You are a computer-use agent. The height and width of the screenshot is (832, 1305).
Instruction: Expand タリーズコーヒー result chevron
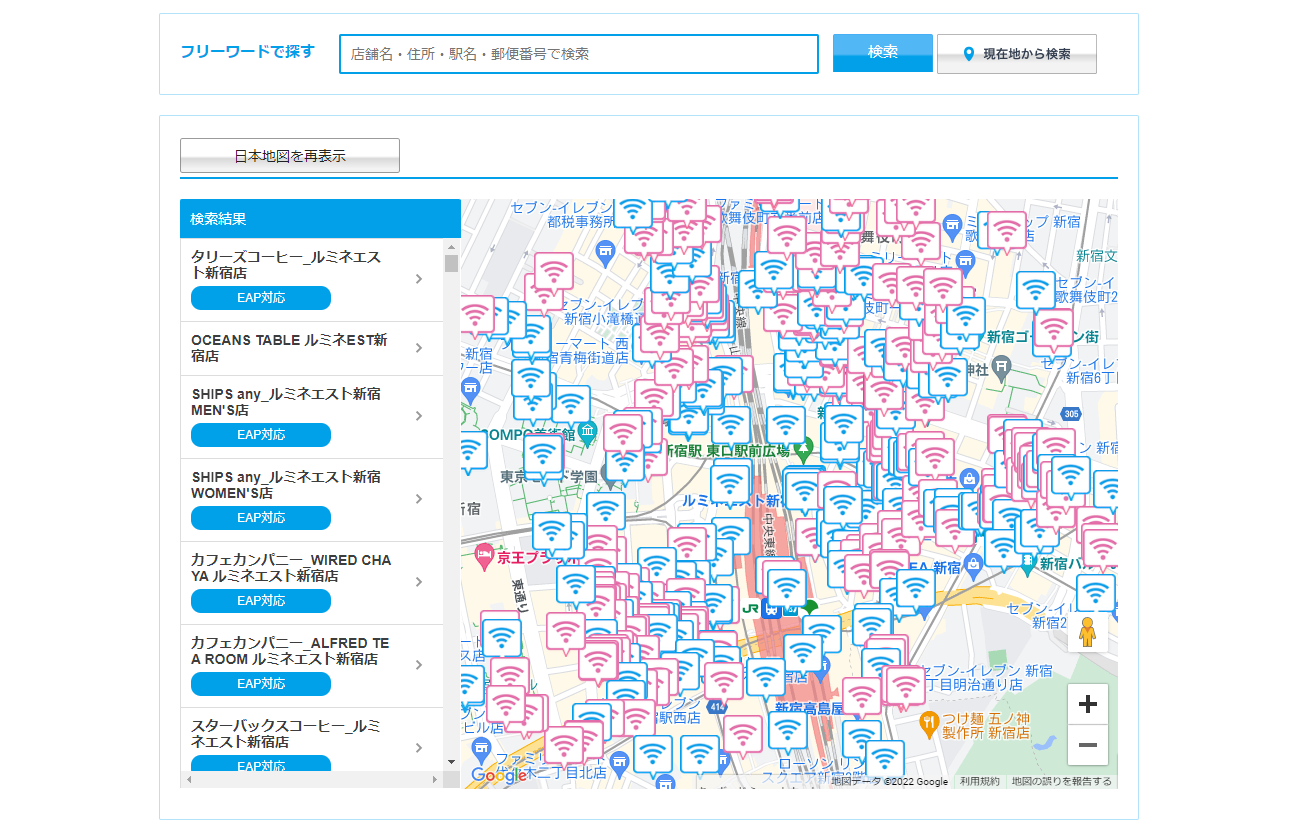pos(419,279)
